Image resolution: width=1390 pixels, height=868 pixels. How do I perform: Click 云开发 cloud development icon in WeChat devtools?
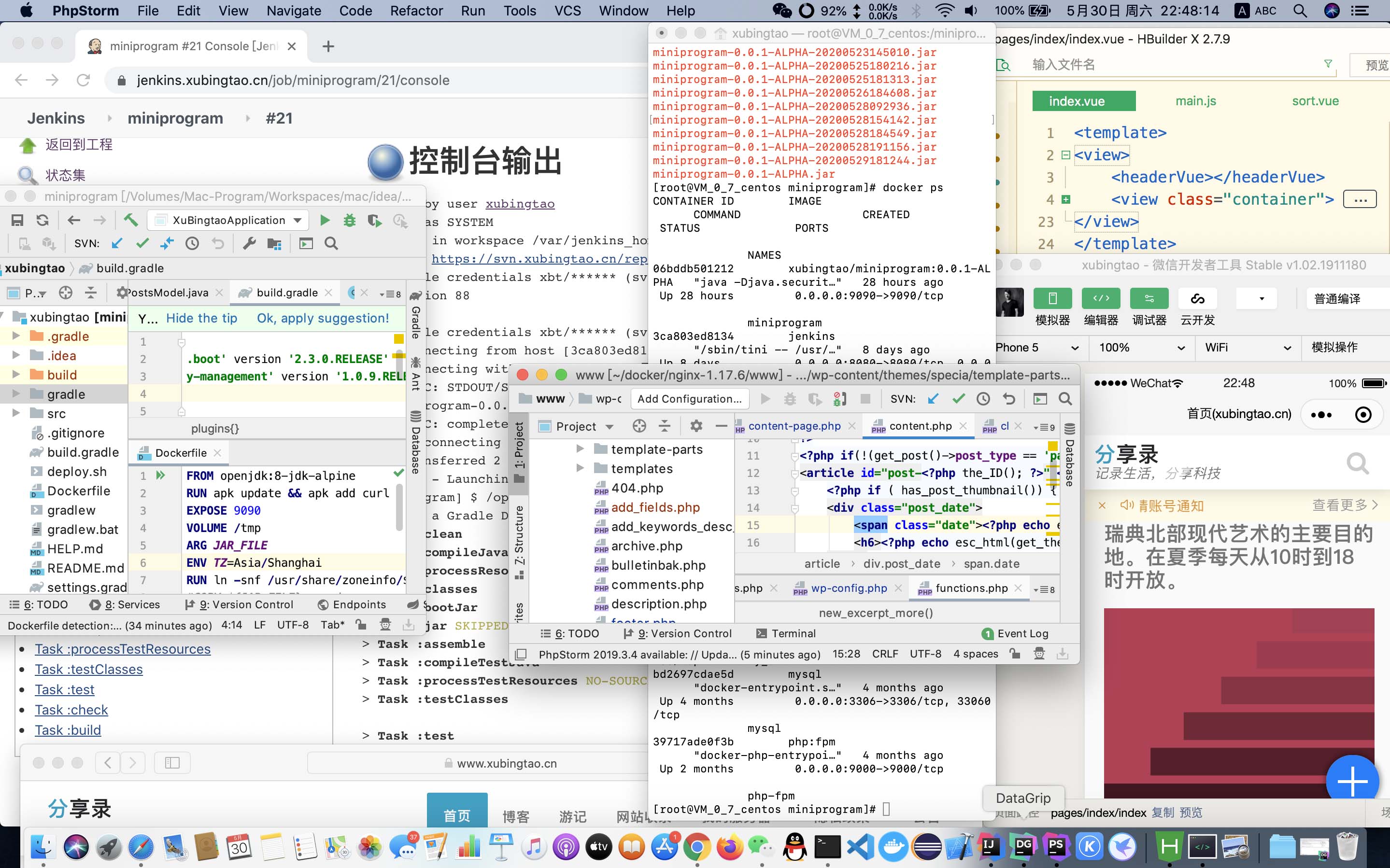click(x=1197, y=298)
